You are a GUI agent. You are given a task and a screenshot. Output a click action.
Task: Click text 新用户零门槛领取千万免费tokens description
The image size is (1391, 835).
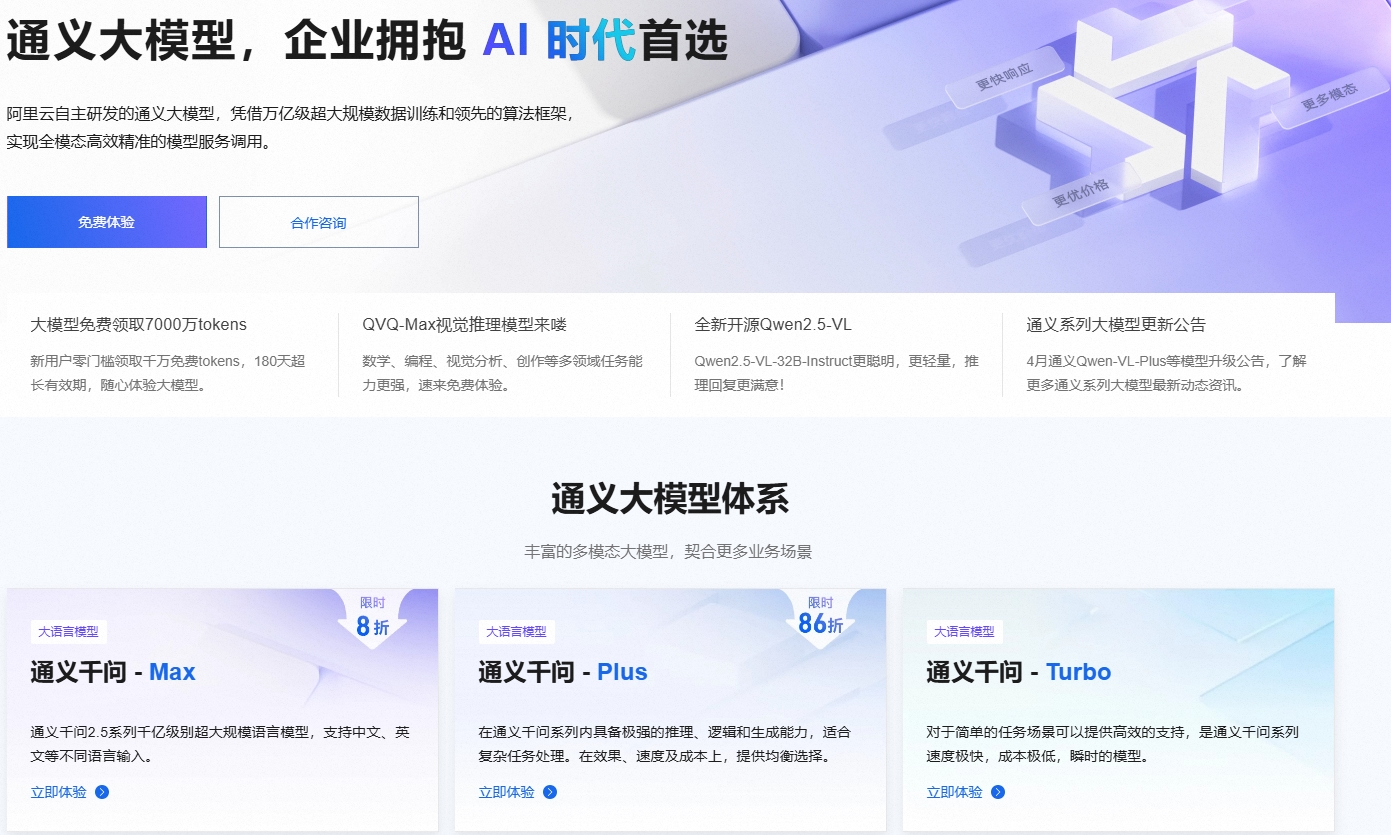tap(168, 373)
